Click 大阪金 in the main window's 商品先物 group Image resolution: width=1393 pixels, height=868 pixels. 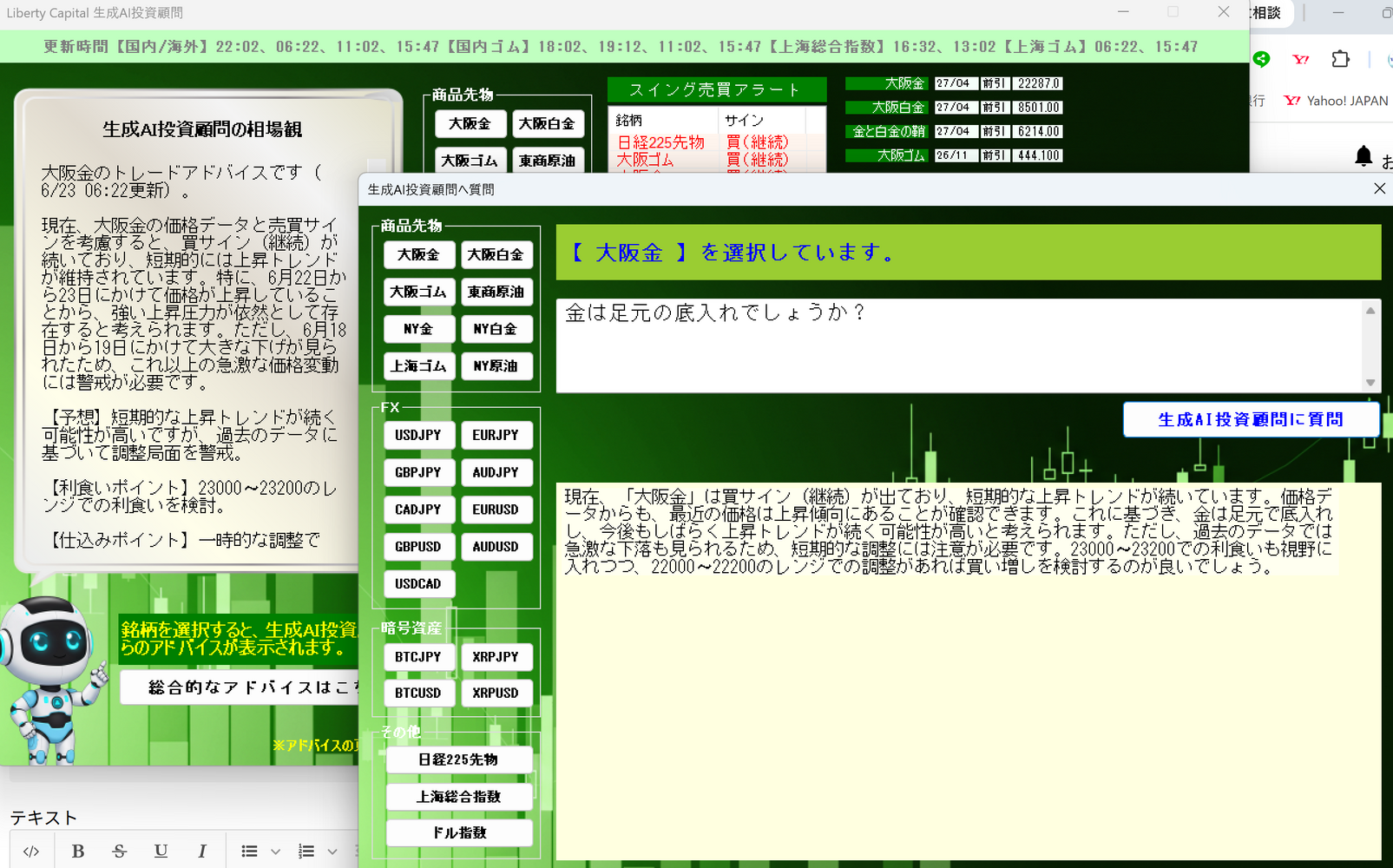click(x=470, y=124)
